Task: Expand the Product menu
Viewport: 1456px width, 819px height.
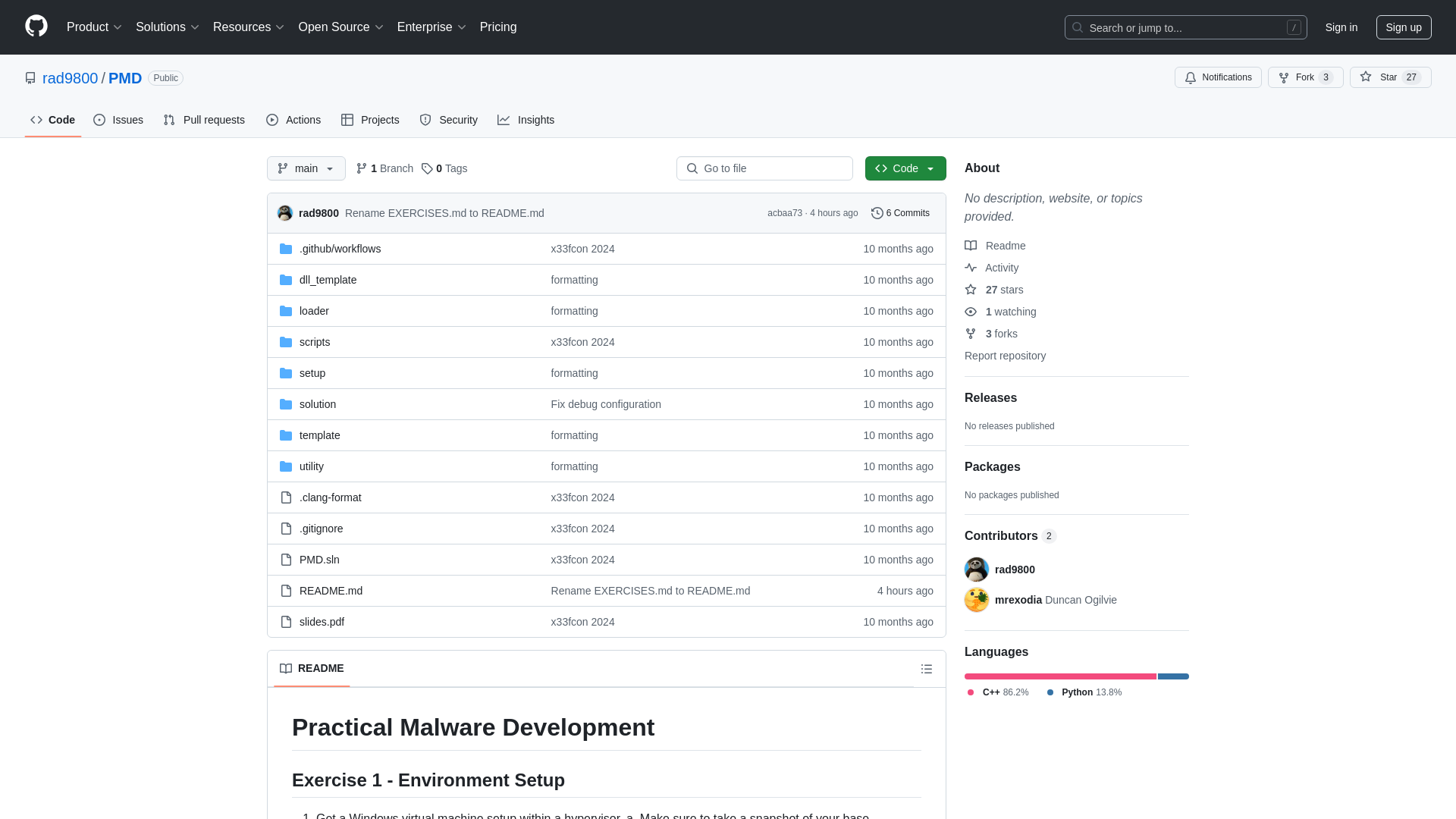Action: [94, 27]
